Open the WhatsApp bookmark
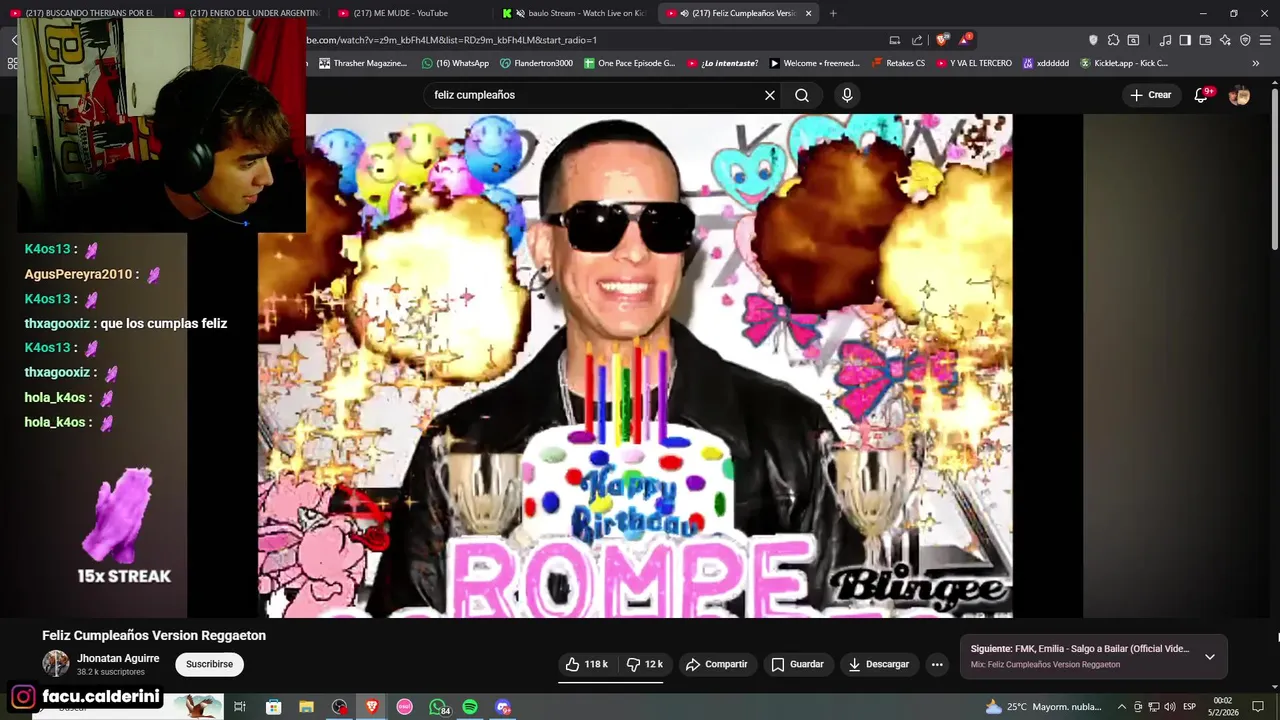This screenshot has height=720, width=1280. [x=455, y=63]
